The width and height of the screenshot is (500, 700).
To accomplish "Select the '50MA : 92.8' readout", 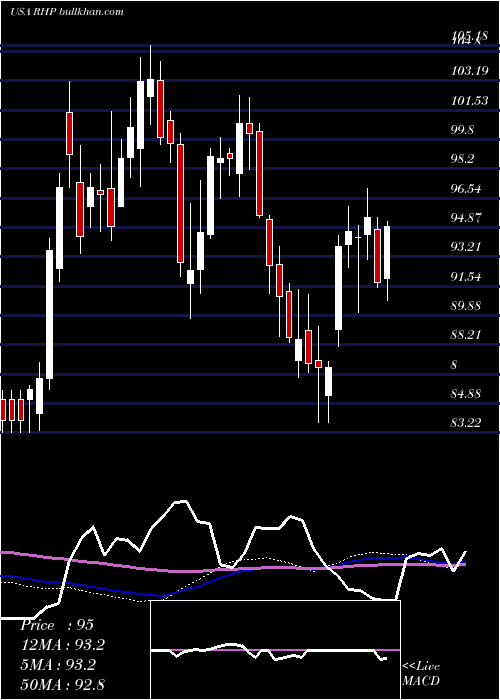I will [62, 684].
